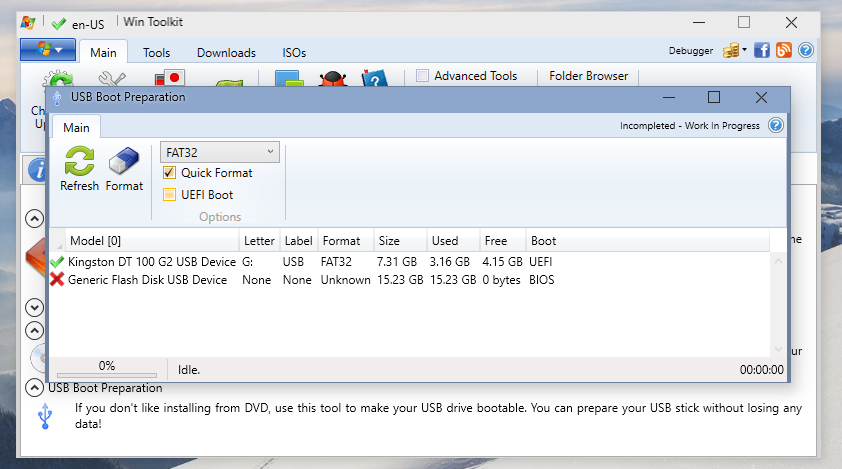Open the Downloads tab
The image size is (842, 469).
coord(226,53)
